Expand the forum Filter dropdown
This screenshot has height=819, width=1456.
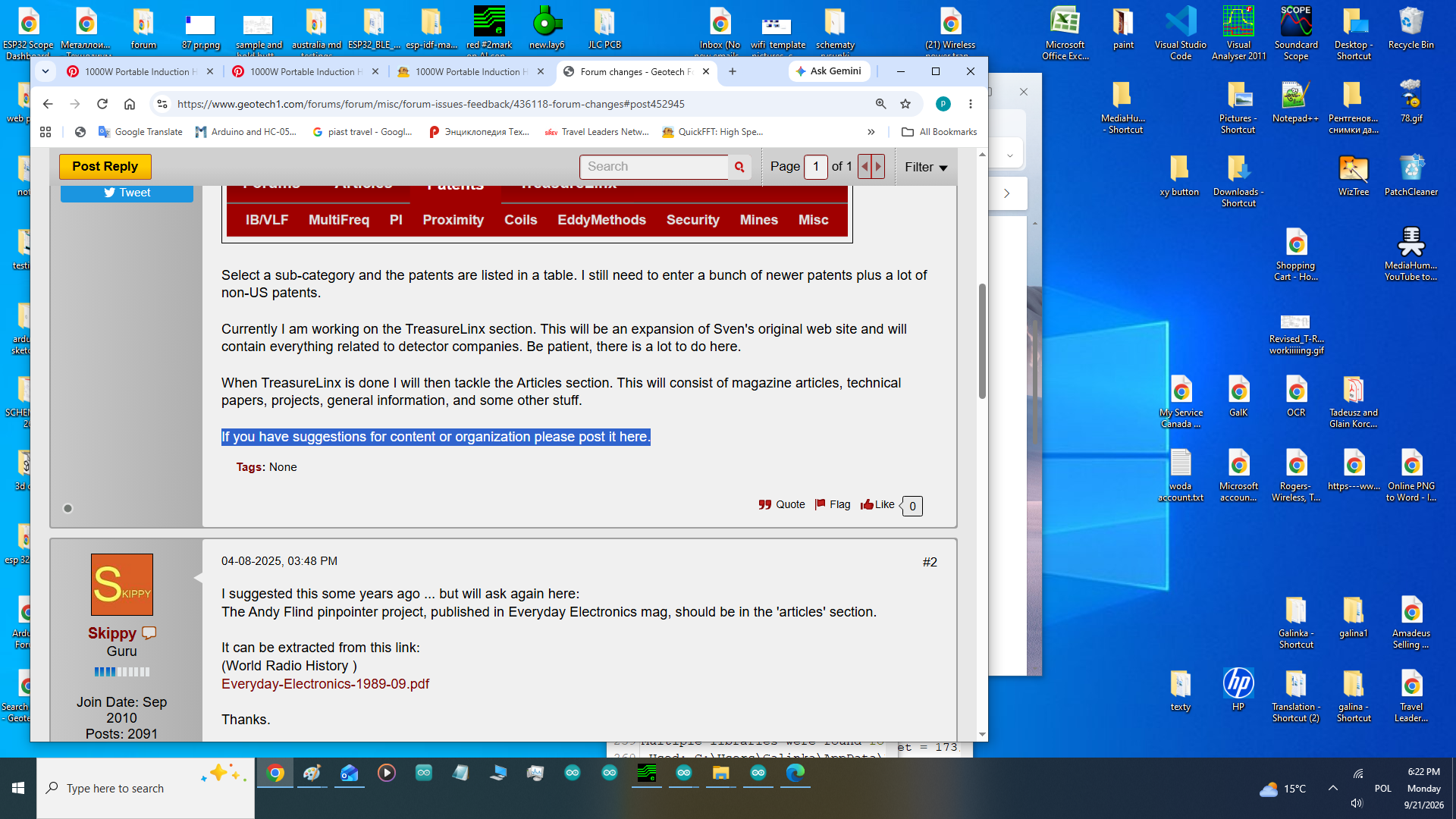click(926, 167)
